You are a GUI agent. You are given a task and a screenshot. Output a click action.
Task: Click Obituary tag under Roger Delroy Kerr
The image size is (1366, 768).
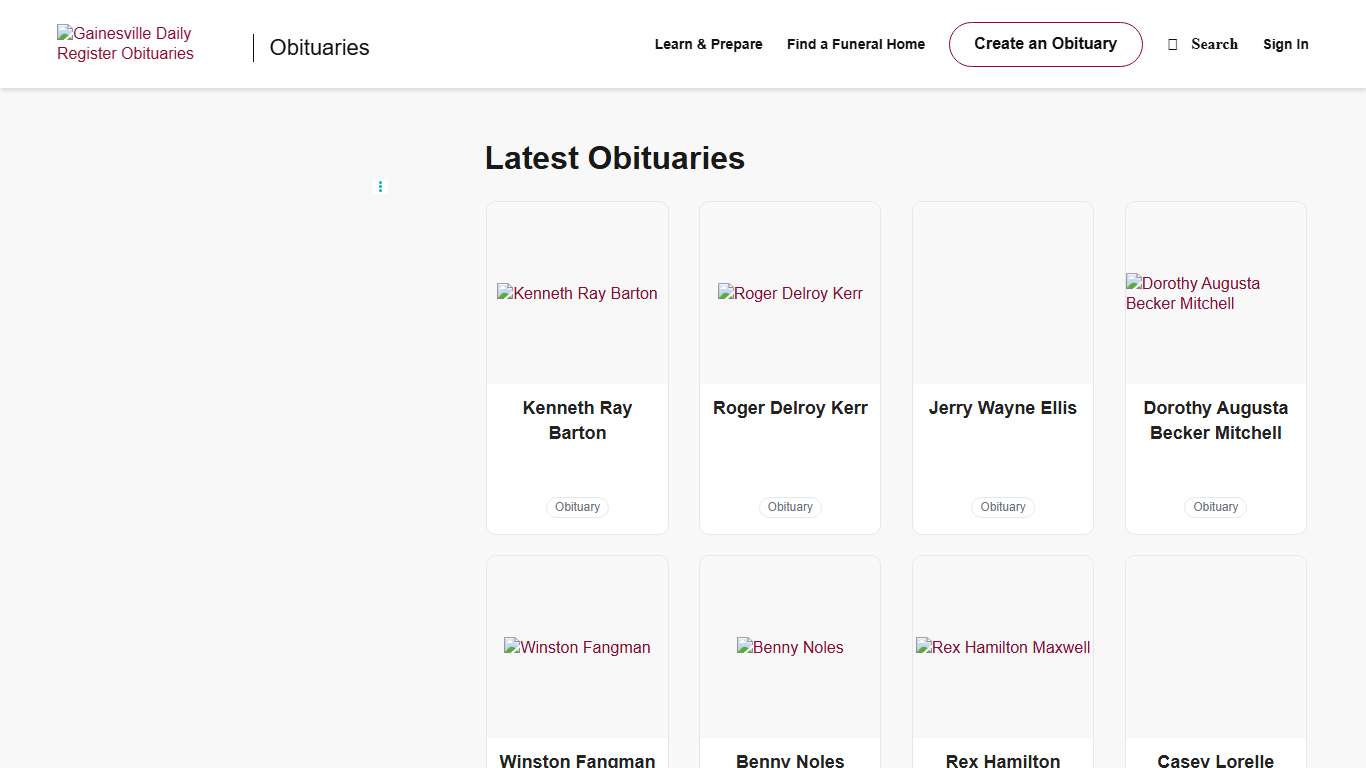point(790,507)
